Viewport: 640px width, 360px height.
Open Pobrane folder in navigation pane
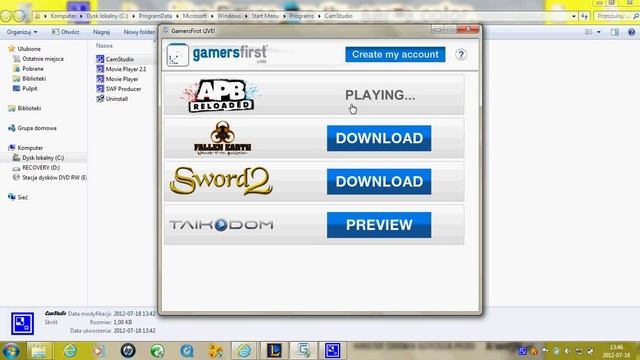[28, 69]
